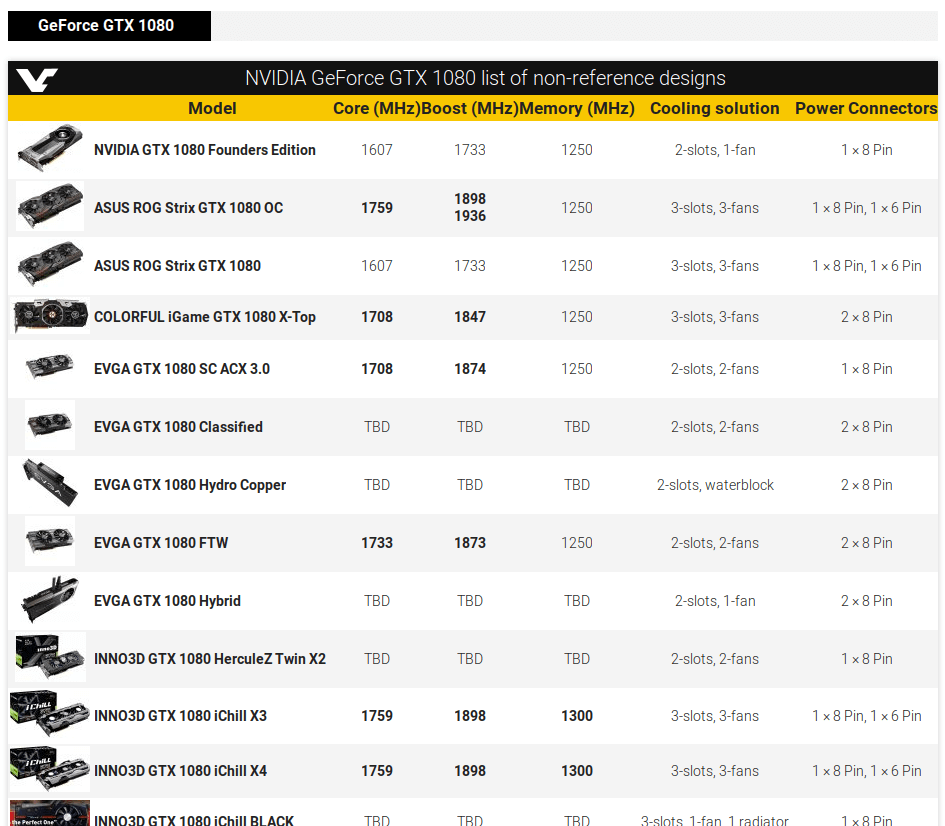Click EVGA Classified core TBD cell
Viewport: 945px width, 826px height.
tap(377, 427)
